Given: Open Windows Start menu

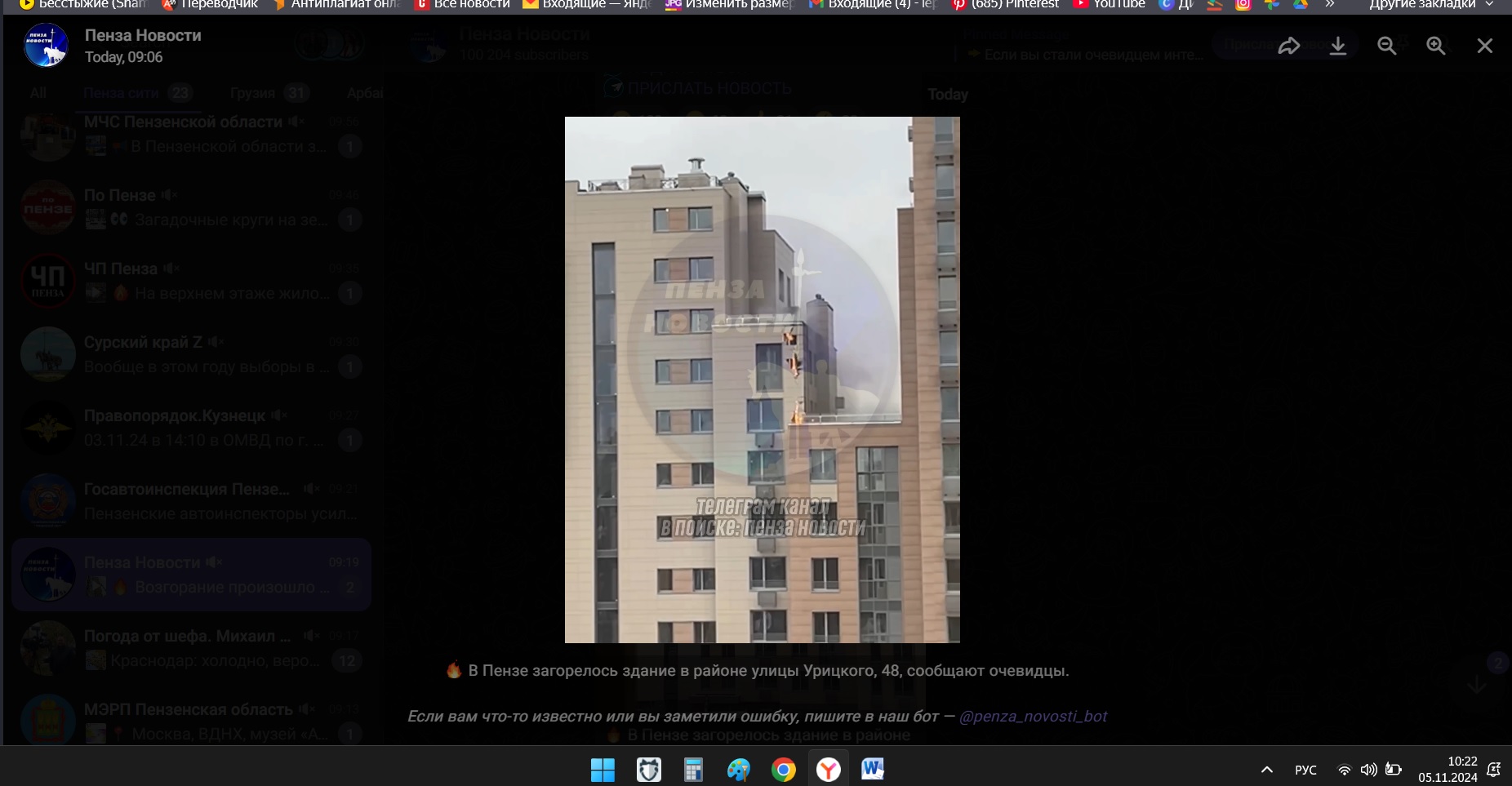Looking at the screenshot, I should [x=603, y=769].
